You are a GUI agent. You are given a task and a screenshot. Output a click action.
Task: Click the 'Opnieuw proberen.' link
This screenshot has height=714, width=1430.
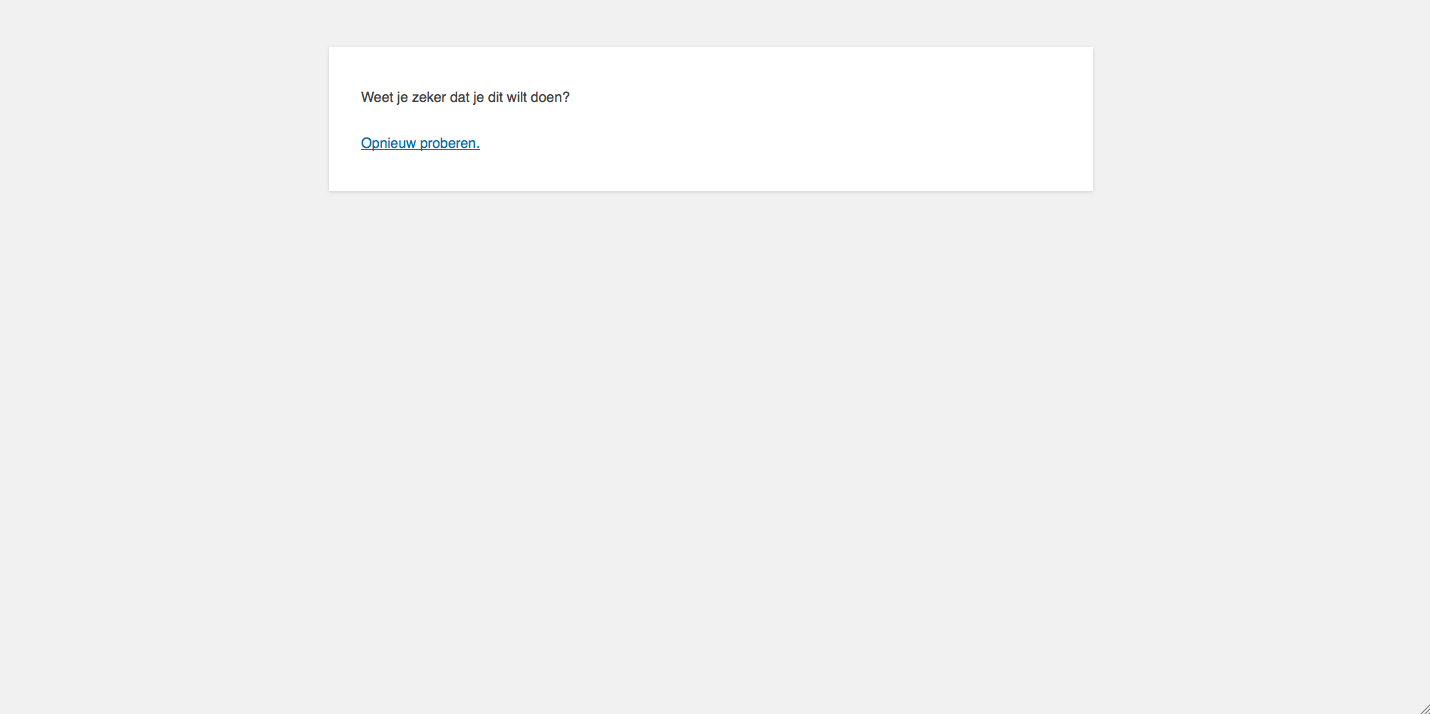[420, 143]
